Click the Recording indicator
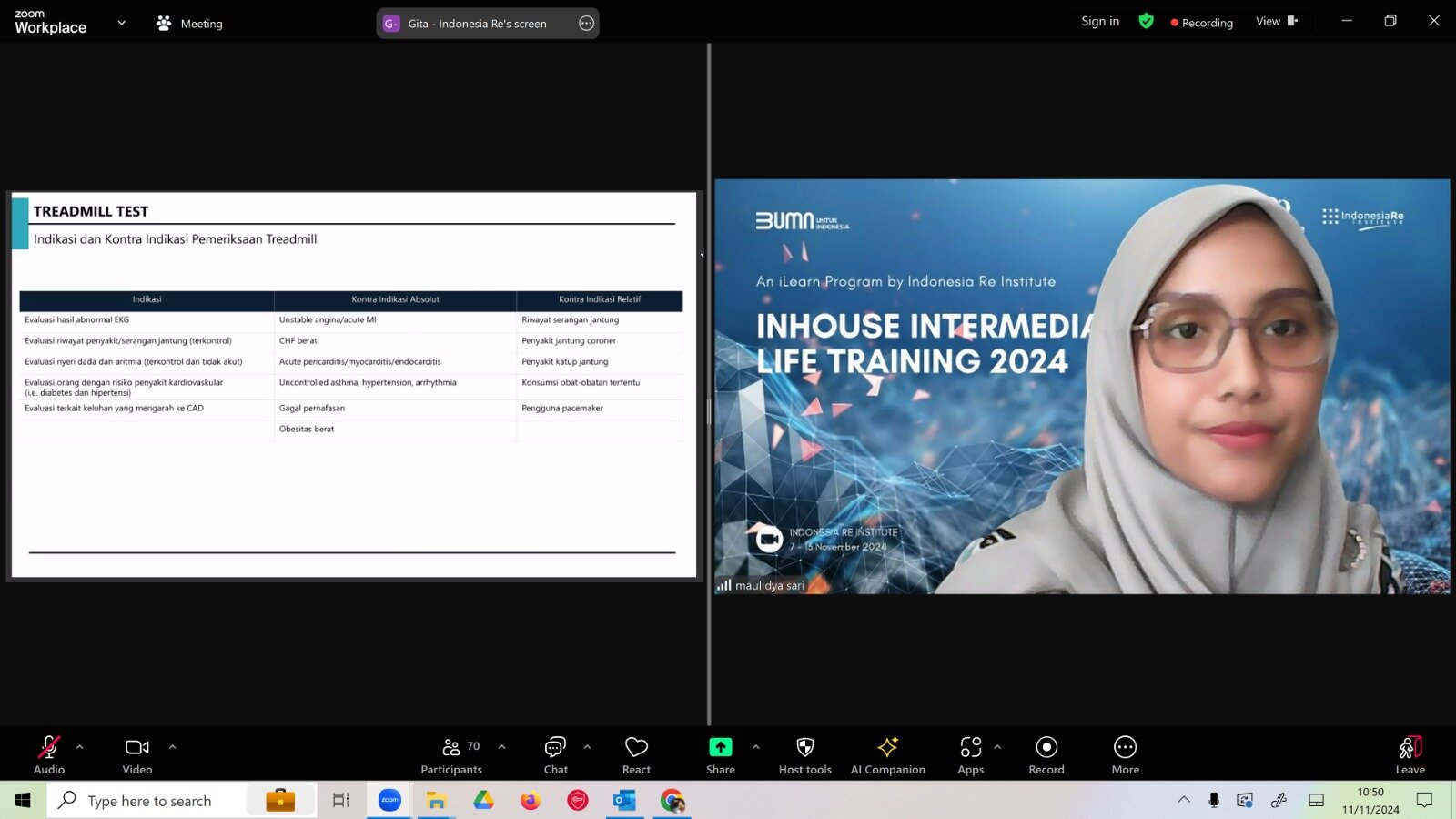 1202,23
